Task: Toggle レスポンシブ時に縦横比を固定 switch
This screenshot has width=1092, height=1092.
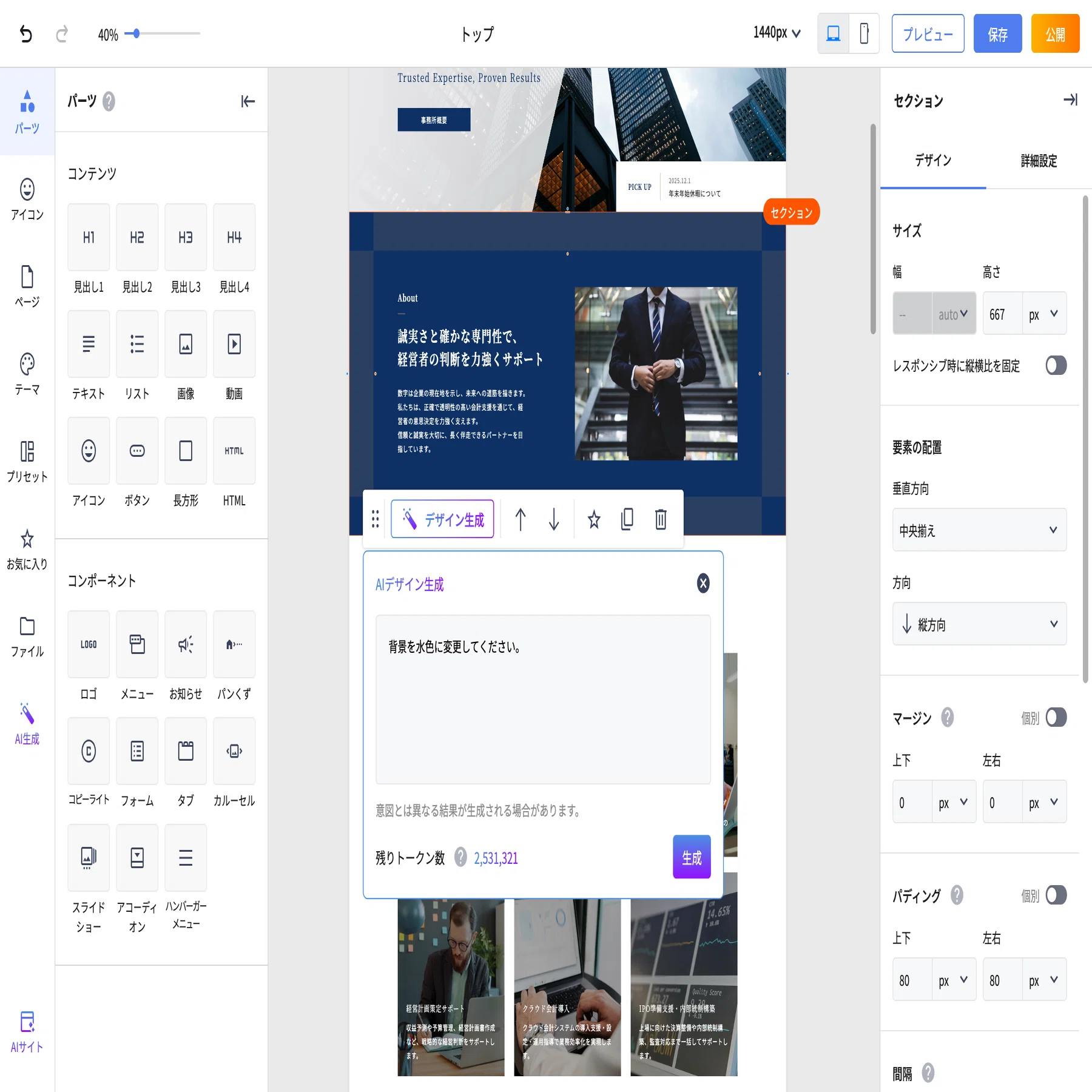Action: (1056, 365)
